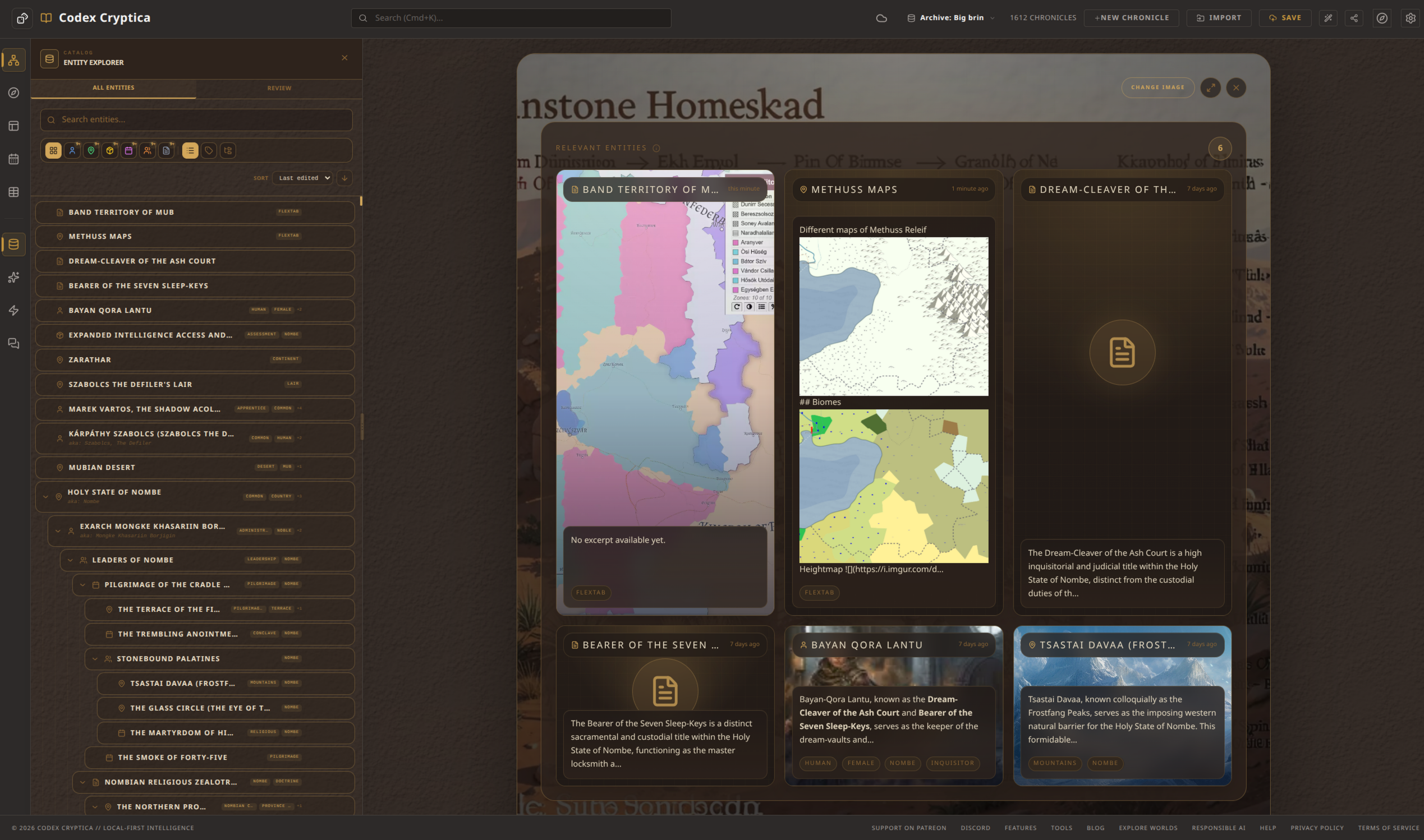This screenshot has width=1424, height=840.
Task: Open Help link in footer
Action: coord(1267,828)
